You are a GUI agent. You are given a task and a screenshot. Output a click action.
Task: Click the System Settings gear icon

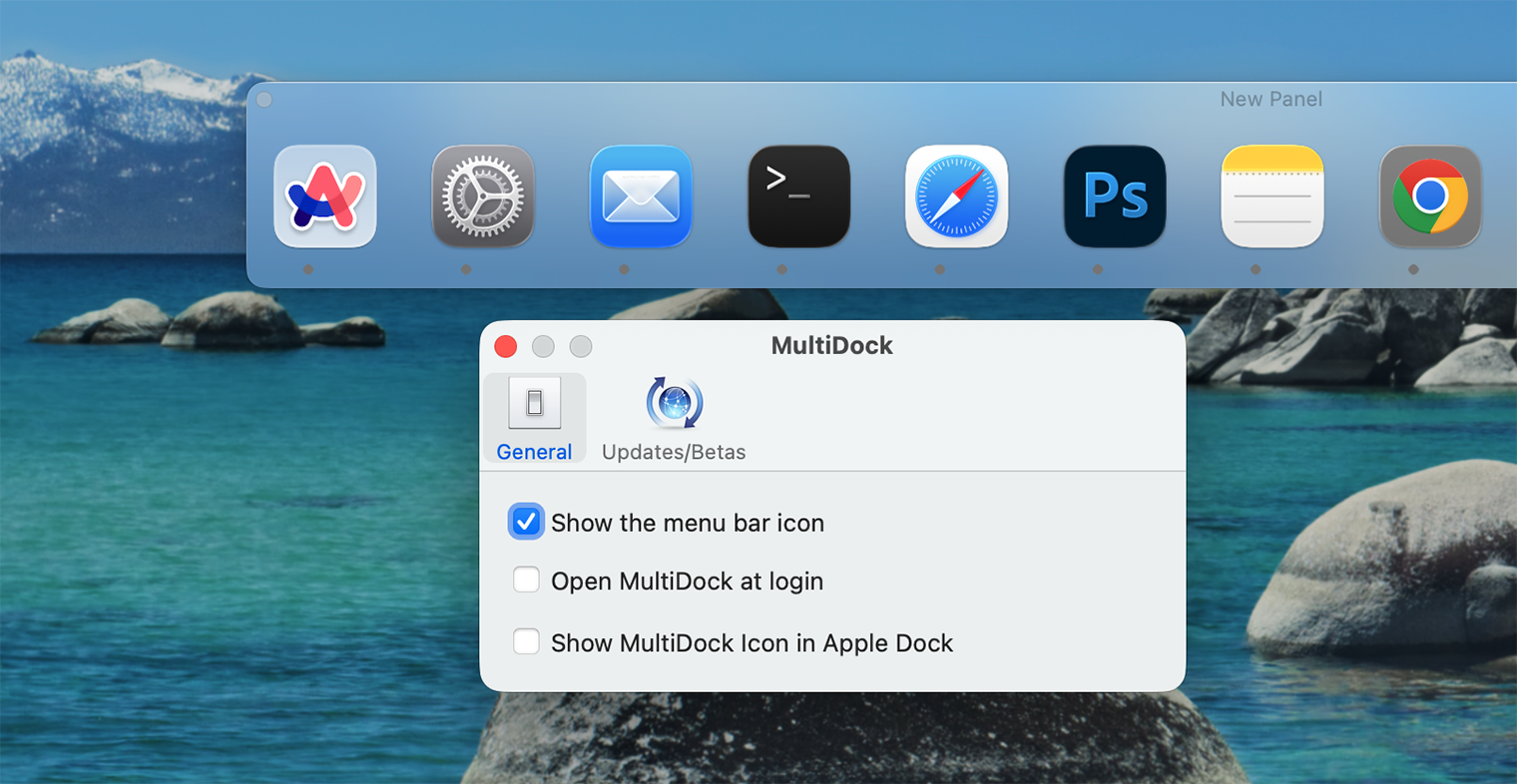click(x=483, y=196)
